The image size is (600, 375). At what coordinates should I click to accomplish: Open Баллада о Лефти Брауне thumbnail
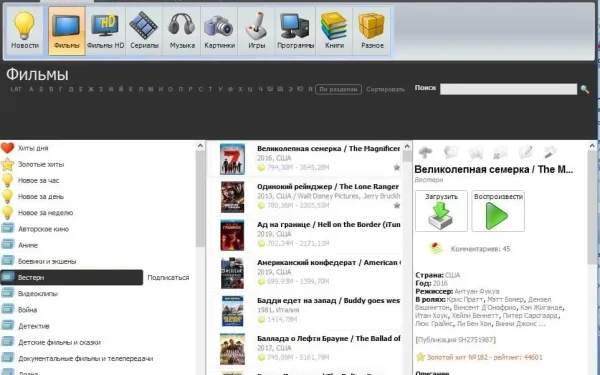point(232,349)
